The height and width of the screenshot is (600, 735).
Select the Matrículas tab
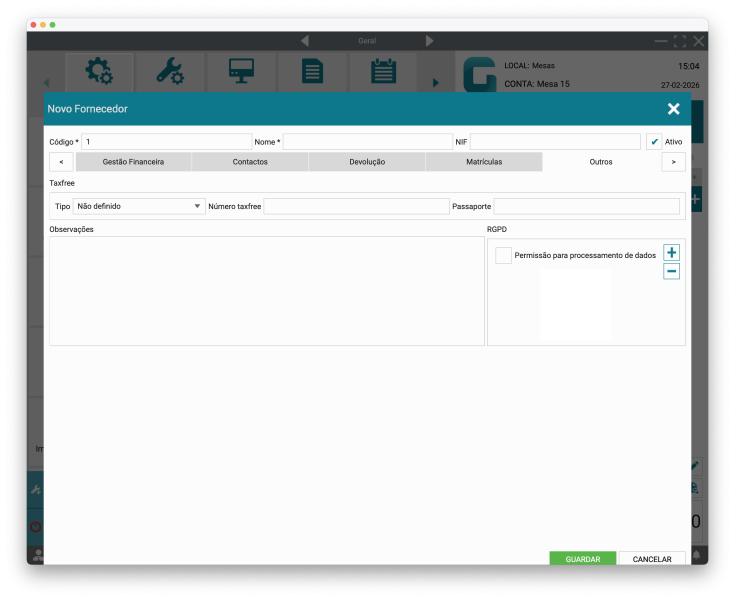point(484,162)
